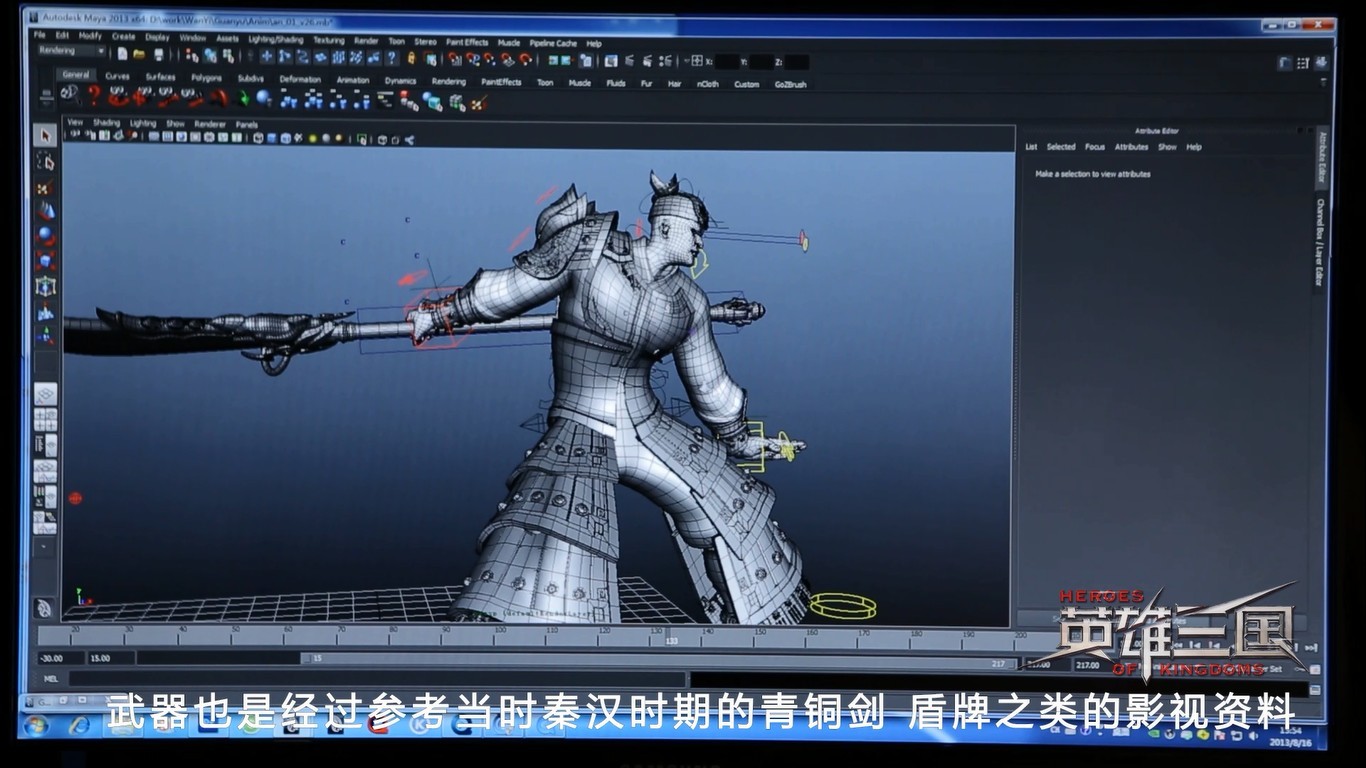
Task: Open the viewport Renderer menu
Action: [x=210, y=124]
